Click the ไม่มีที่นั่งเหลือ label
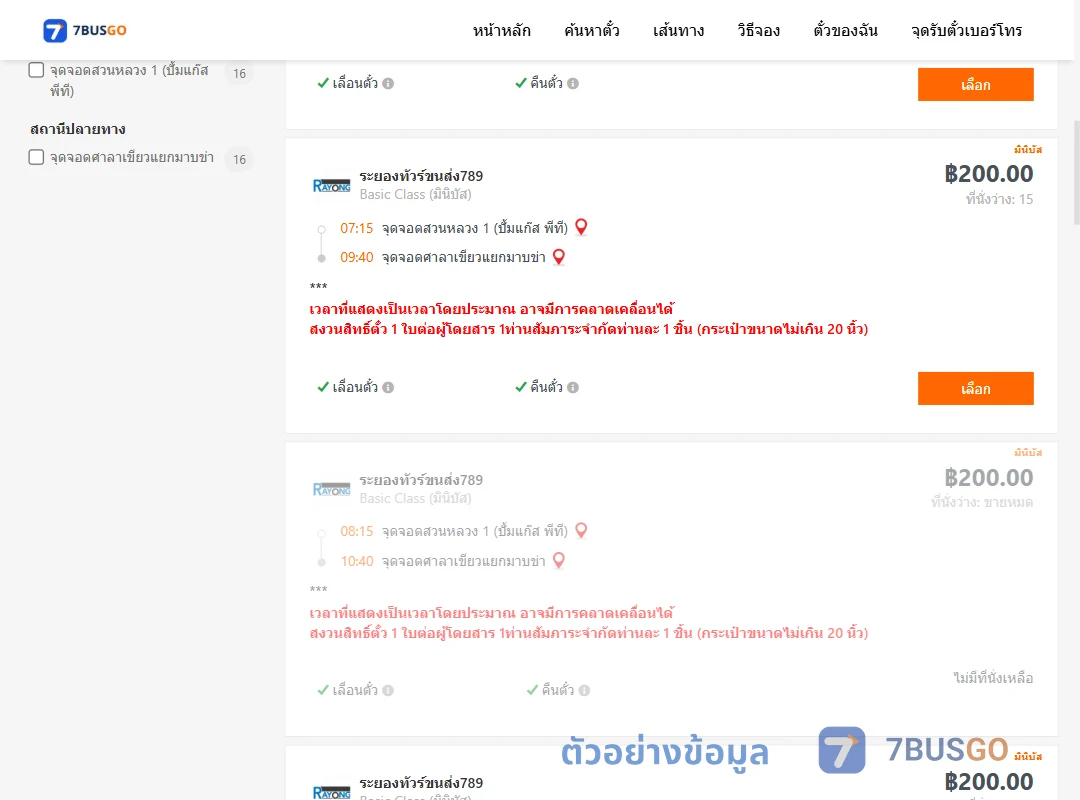This screenshot has width=1080, height=800. 993,678
